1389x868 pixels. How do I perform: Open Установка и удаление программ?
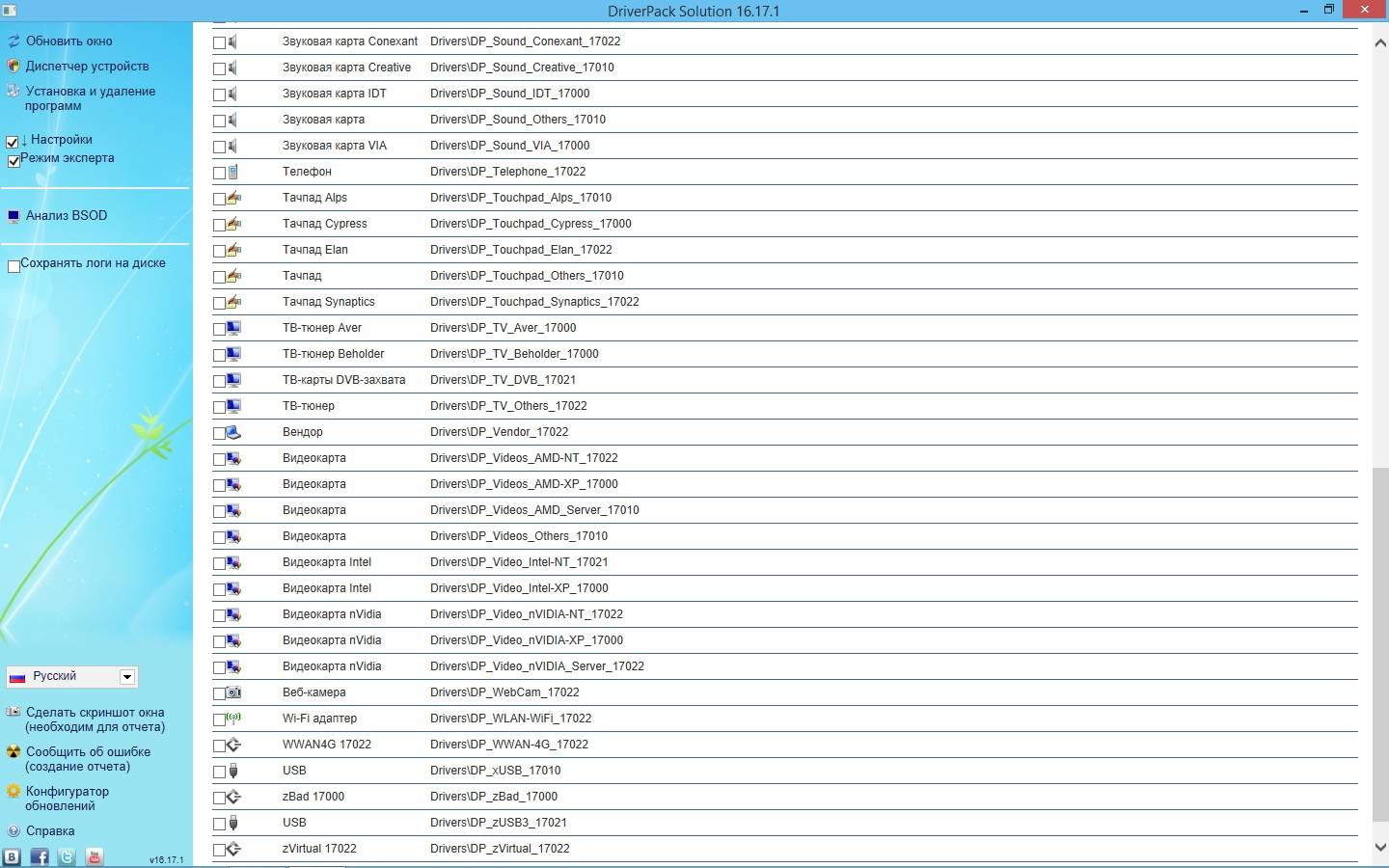[90, 98]
